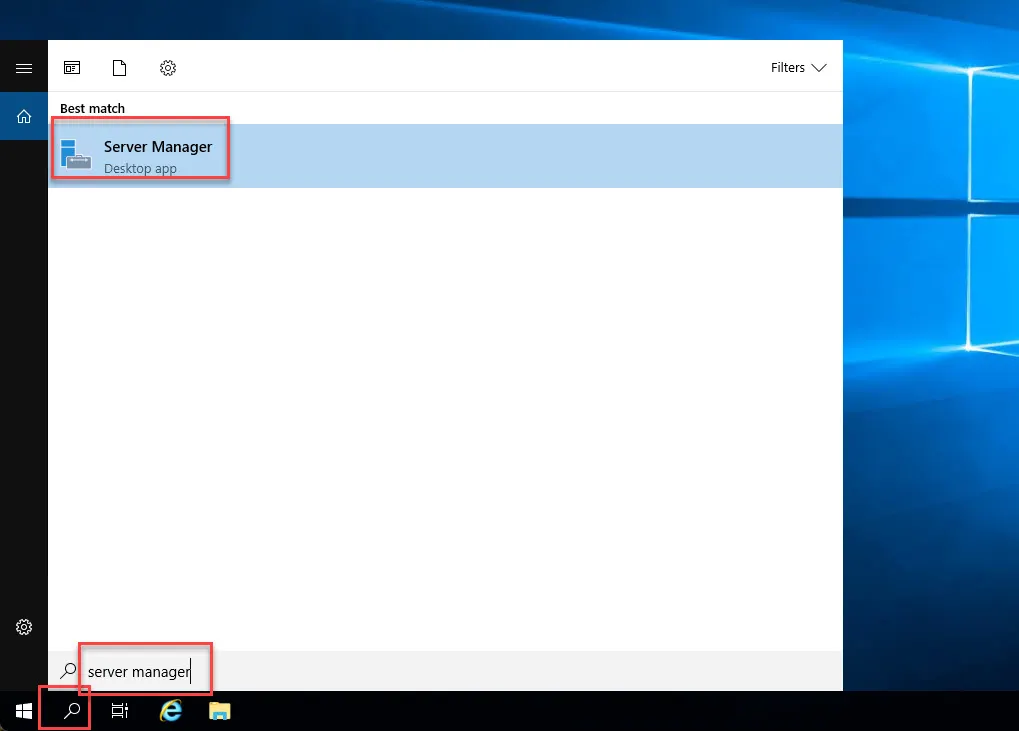
Task: Click the desktop wallpaper area
Action: coord(930,400)
